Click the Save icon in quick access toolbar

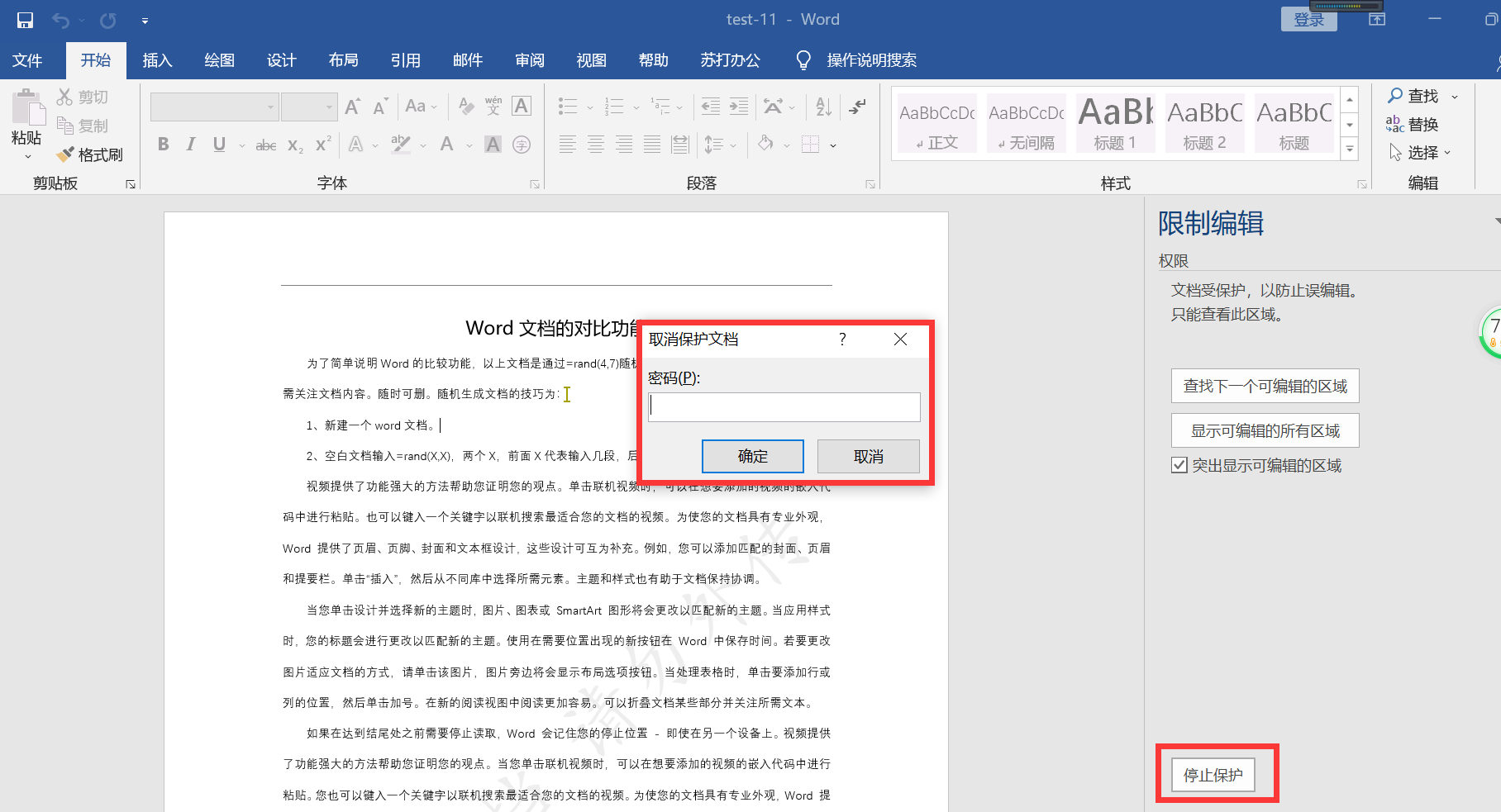click(26, 20)
